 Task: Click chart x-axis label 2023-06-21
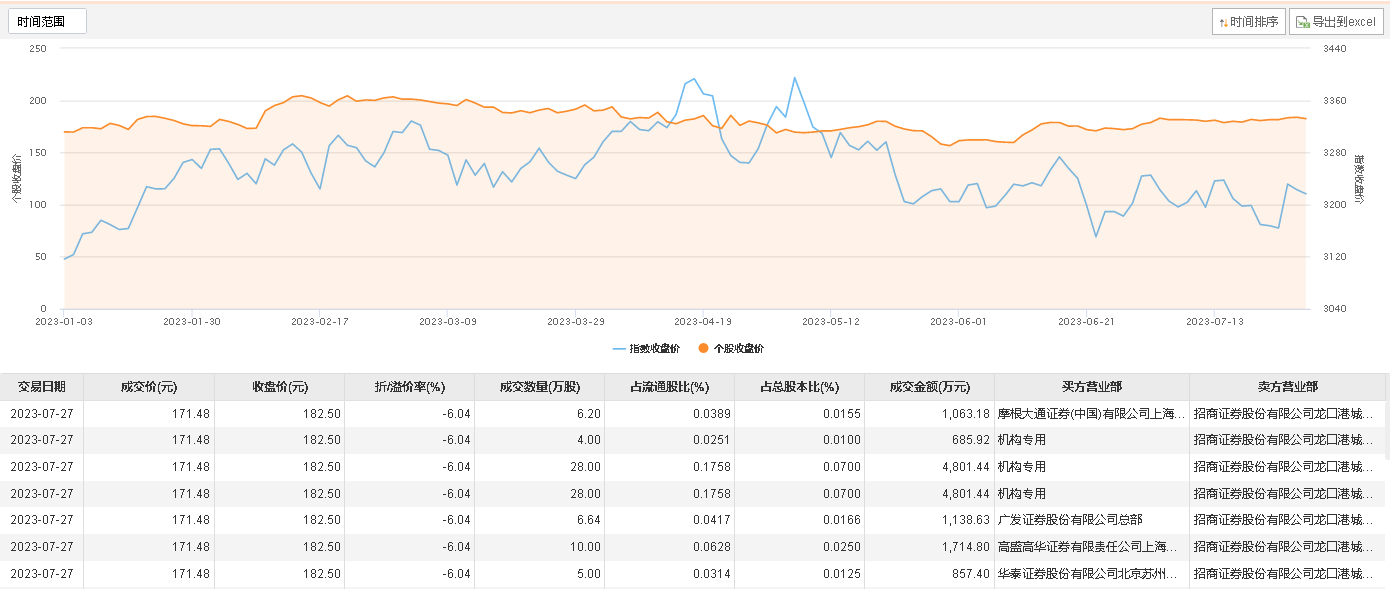coord(1086,322)
